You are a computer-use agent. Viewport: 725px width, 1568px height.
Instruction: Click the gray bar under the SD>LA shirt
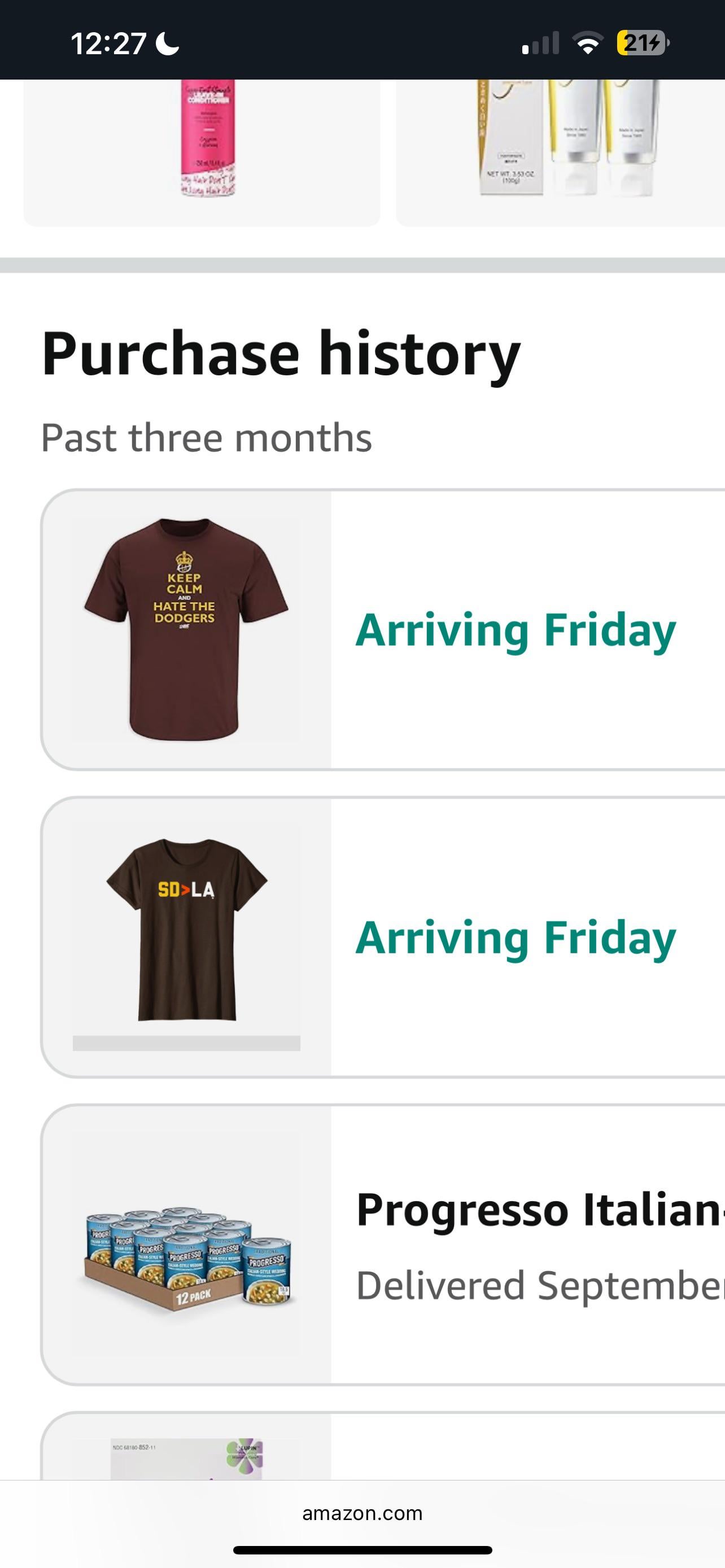pos(186,1043)
